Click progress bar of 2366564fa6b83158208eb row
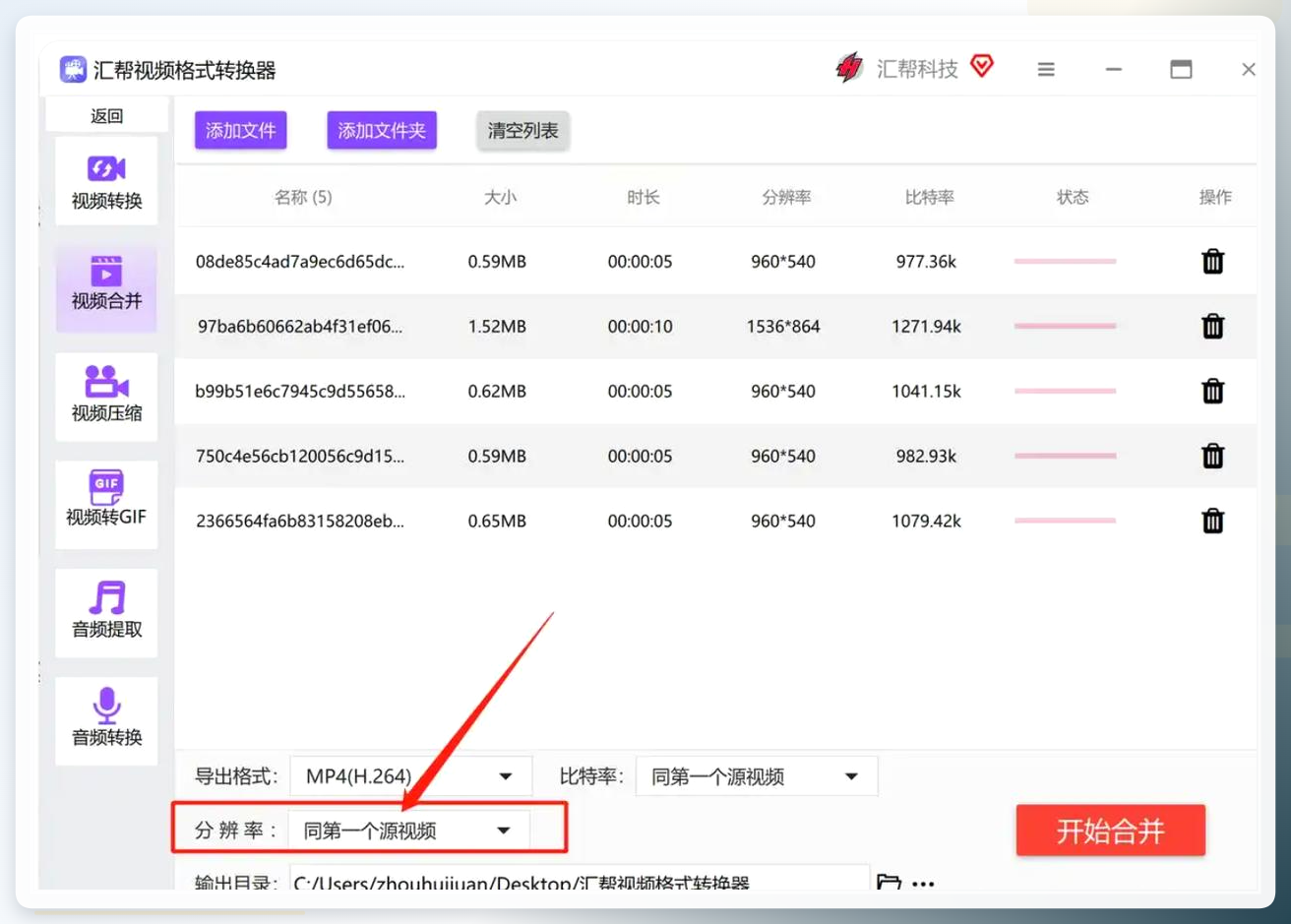 [1065, 521]
